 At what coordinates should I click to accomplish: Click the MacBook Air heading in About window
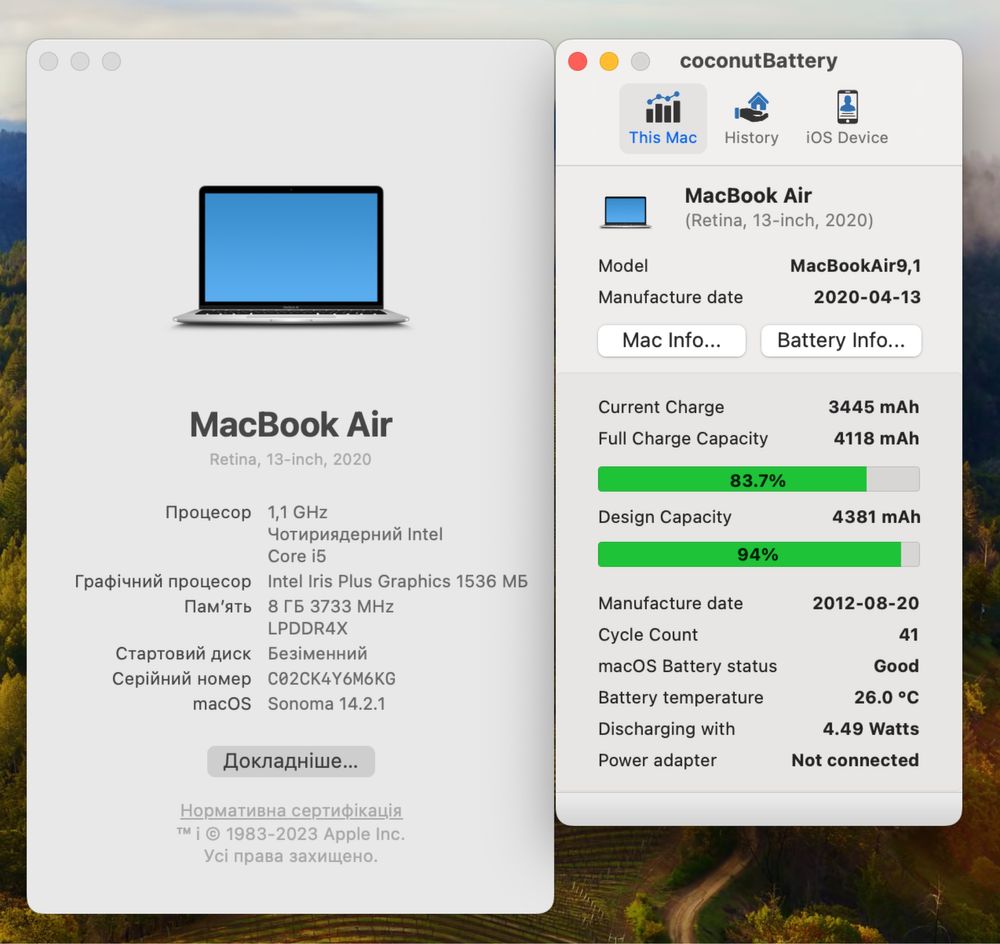coord(291,425)
